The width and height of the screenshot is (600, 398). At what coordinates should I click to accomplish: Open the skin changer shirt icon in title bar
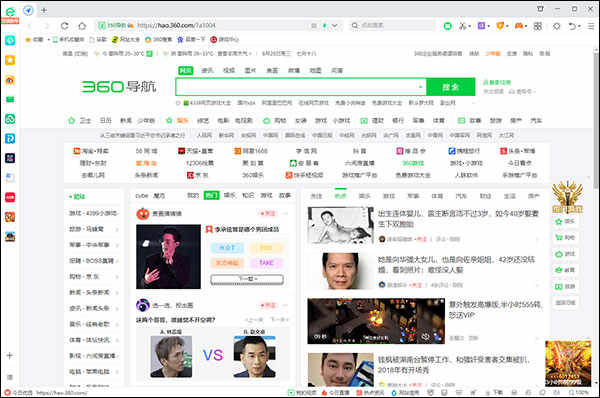click(540, 8)
